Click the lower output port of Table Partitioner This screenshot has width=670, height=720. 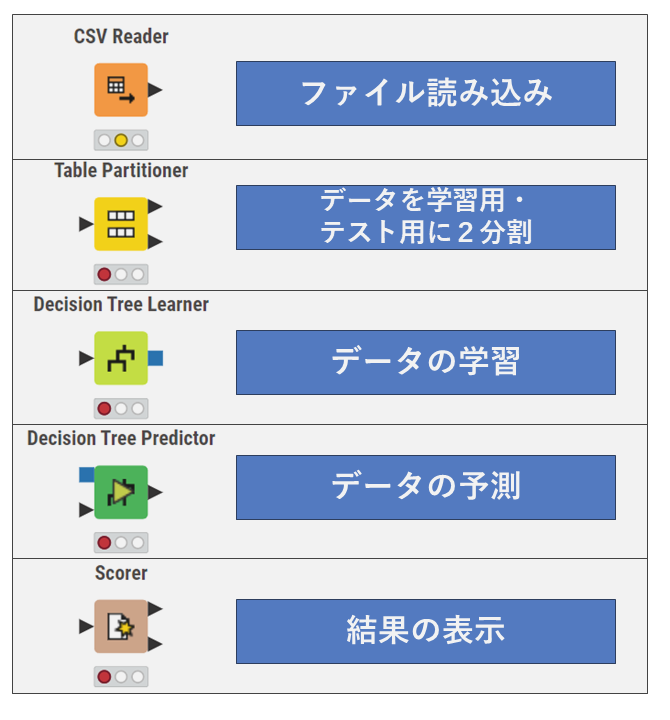pos(155,241)
